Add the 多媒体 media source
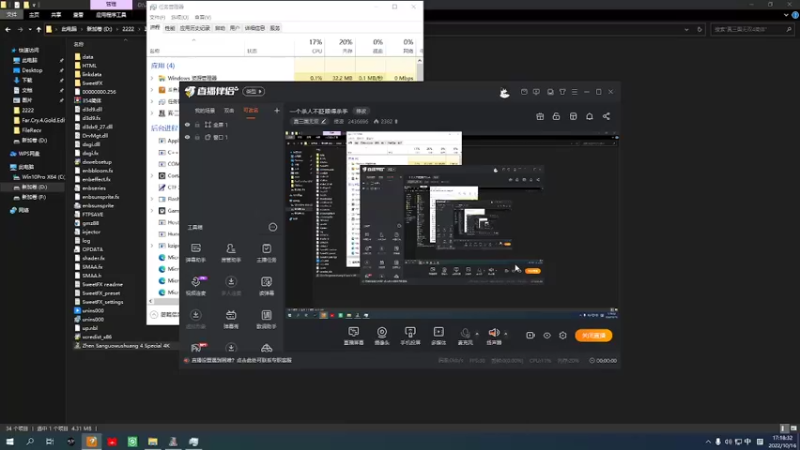Screen dimensions: 800x450 pyautogui.click(x=438, y=336)
